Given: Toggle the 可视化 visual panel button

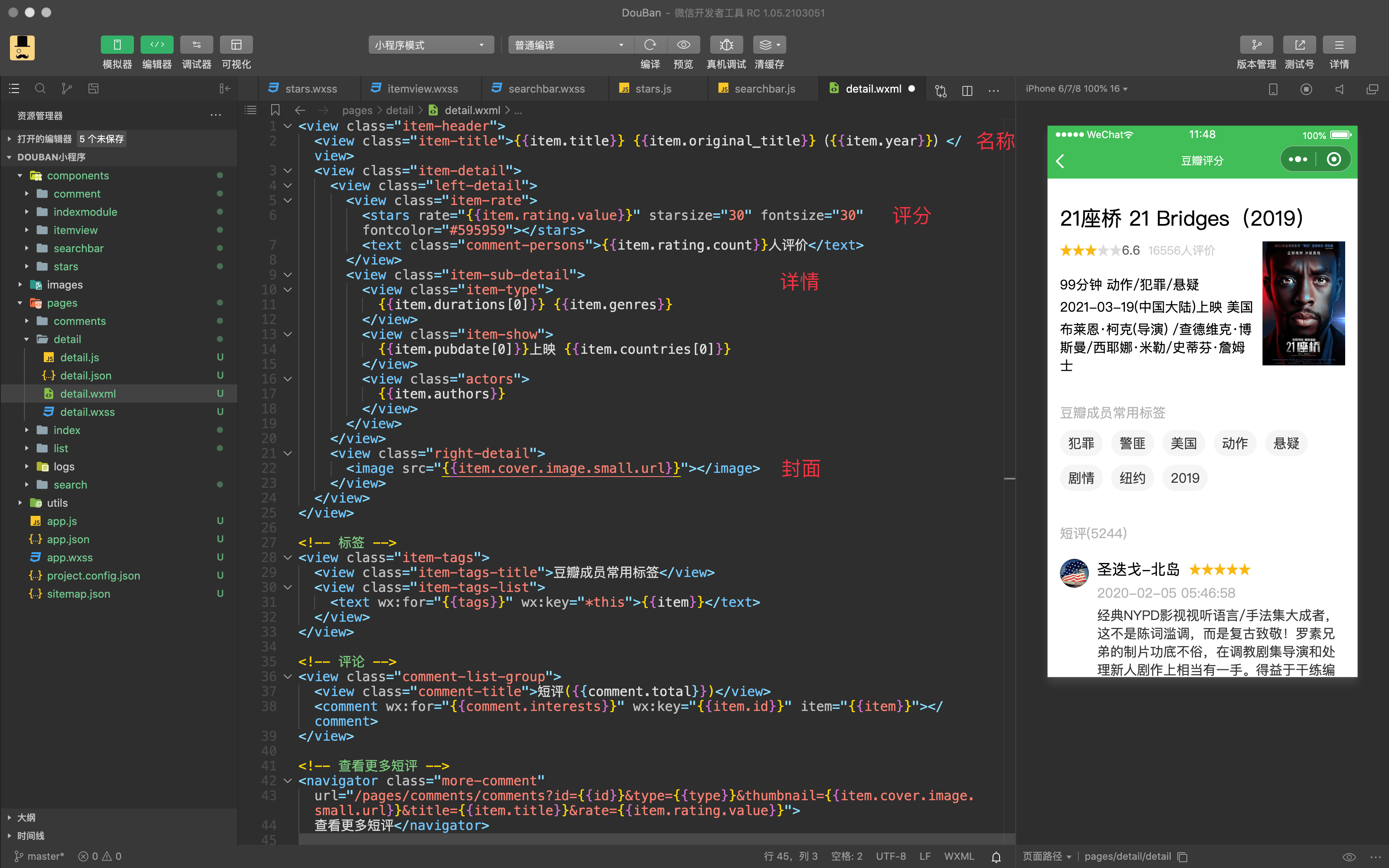Looking at the screenshot, I should click(236, 45).
